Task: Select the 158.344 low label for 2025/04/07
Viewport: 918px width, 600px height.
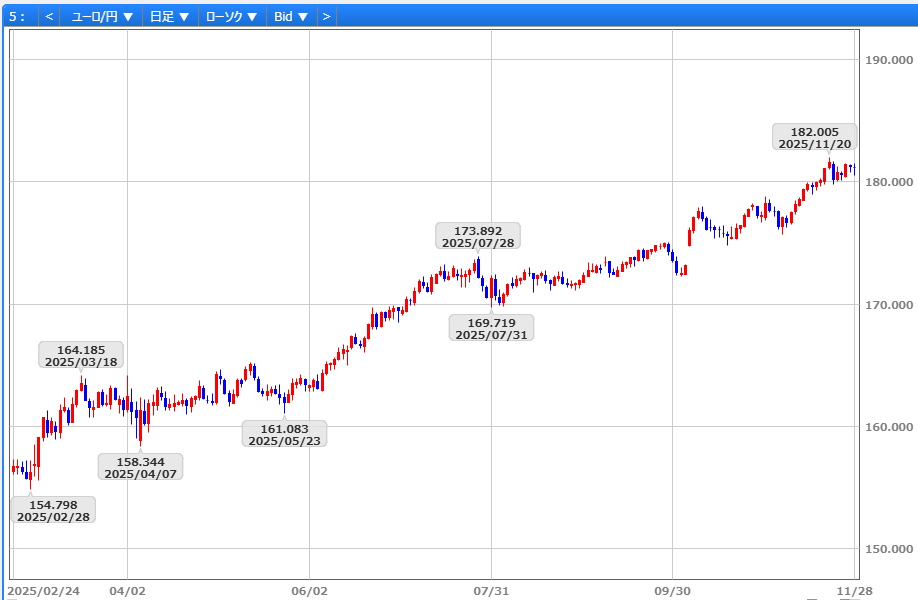Action: (x=140, y=467)
